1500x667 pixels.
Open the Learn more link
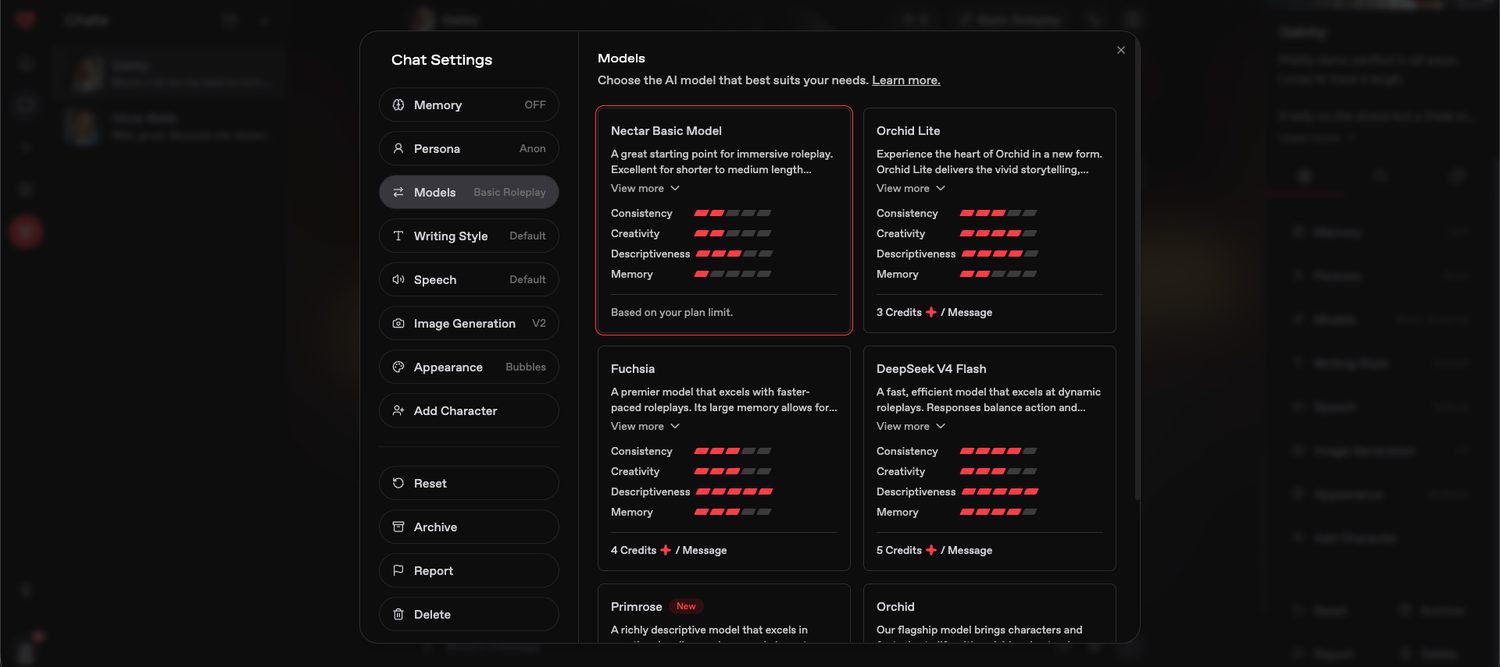906,80
